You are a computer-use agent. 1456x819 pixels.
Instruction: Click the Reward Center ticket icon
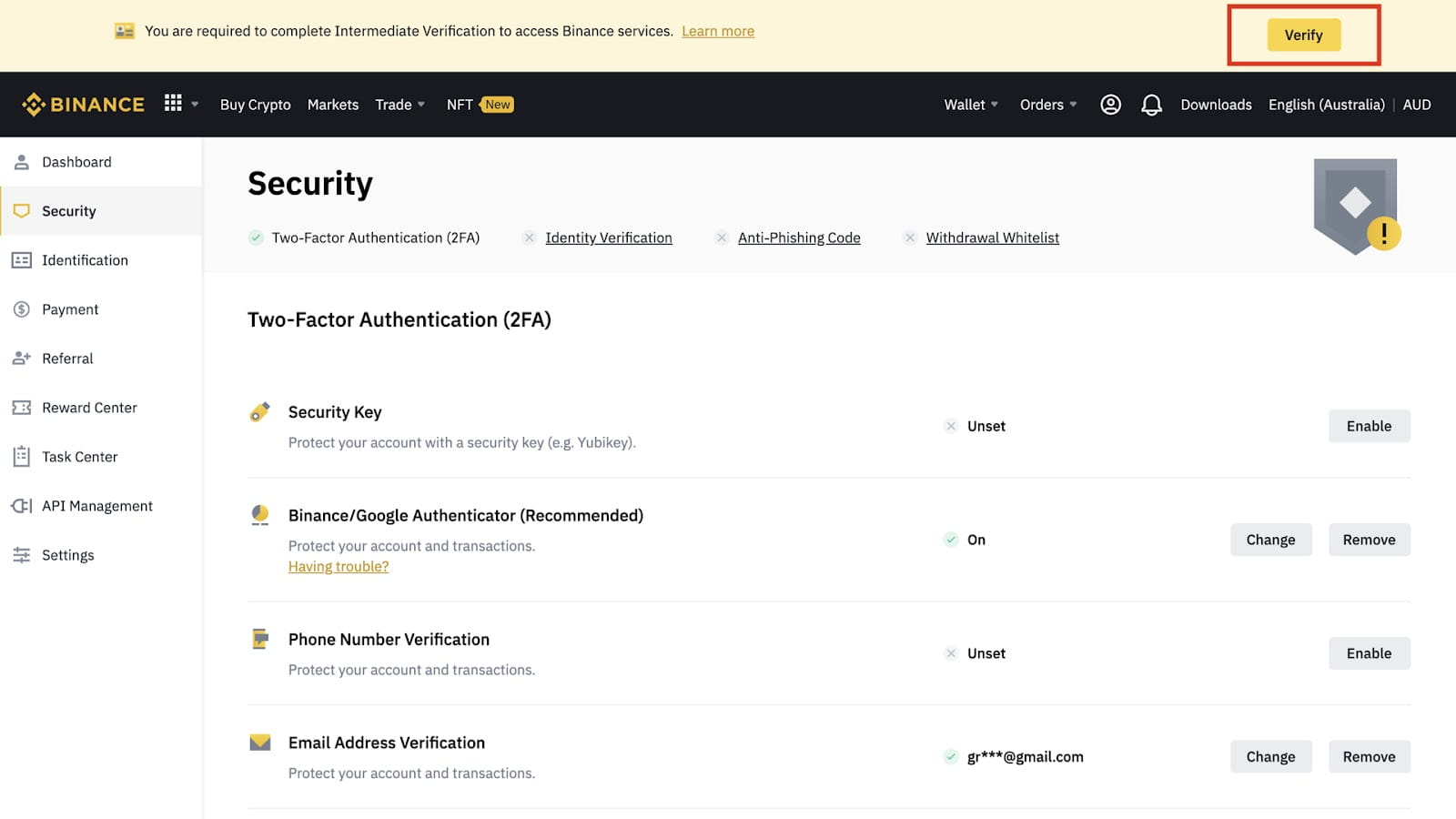22,408
